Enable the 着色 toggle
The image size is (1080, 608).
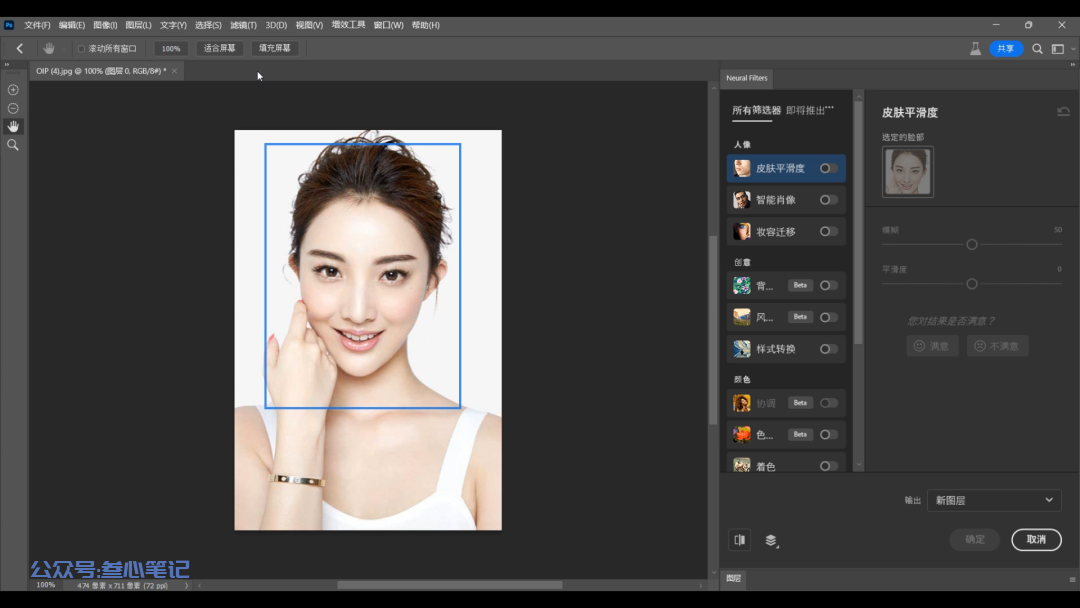click(829, 466)
